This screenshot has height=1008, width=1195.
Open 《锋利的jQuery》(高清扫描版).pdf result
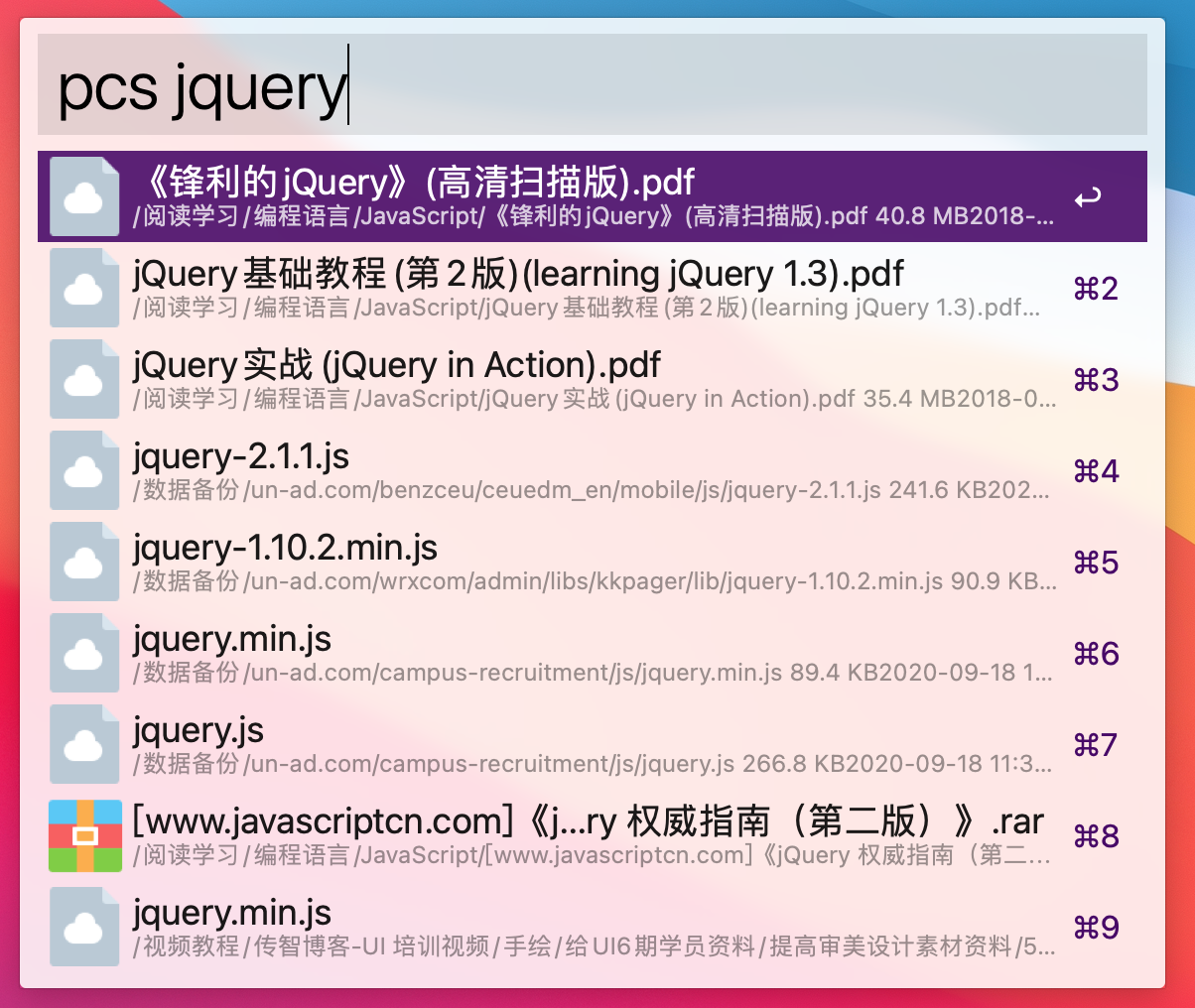(x=593, y=196)
